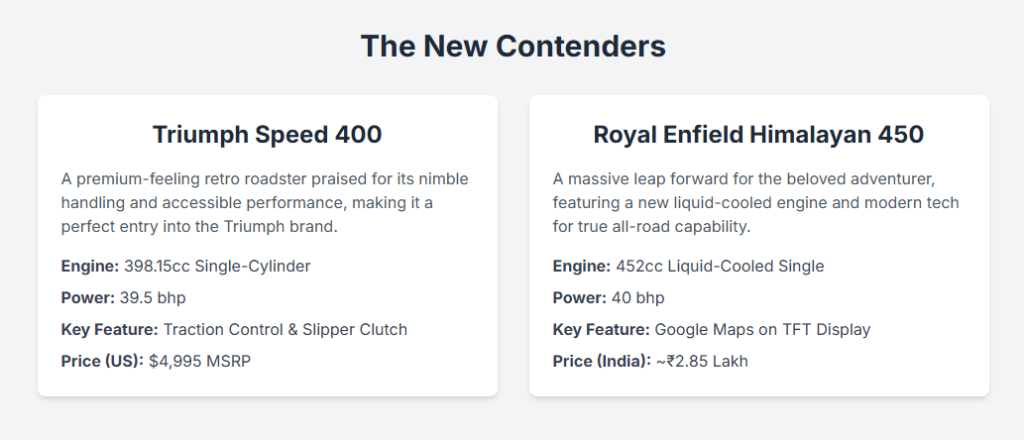Click "Key Feature:" label in the Triumph card
Viewport: 1024px width, 440px height.
click(x=110, y=329)
